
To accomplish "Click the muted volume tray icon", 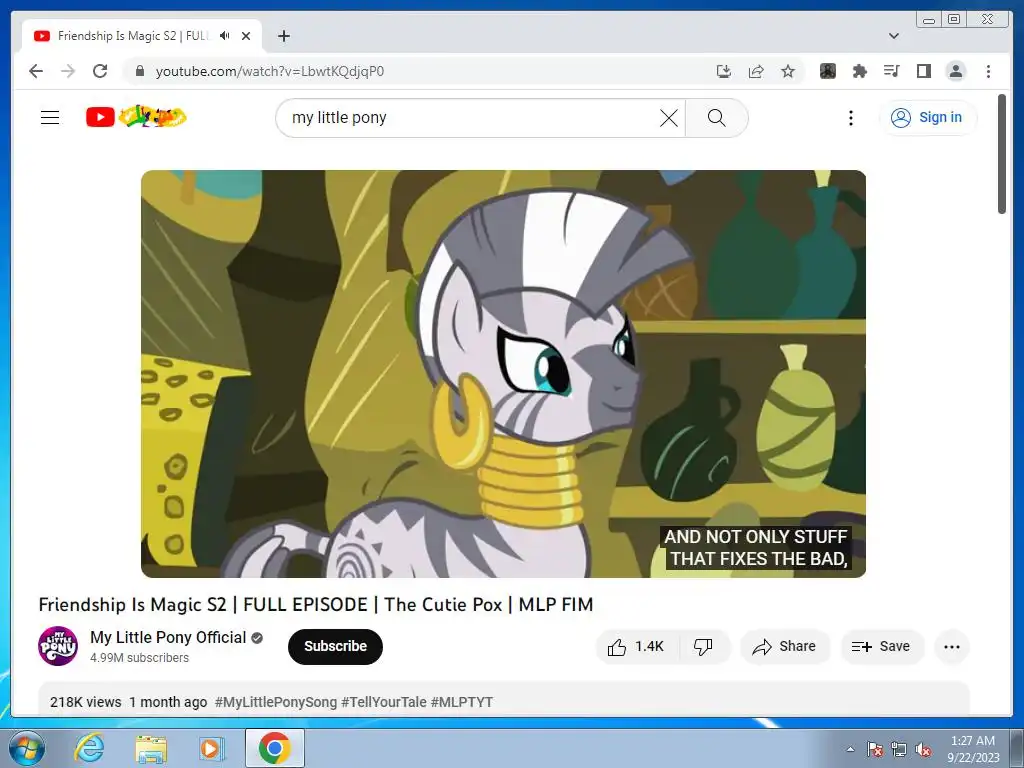I will tap(923, 749).
